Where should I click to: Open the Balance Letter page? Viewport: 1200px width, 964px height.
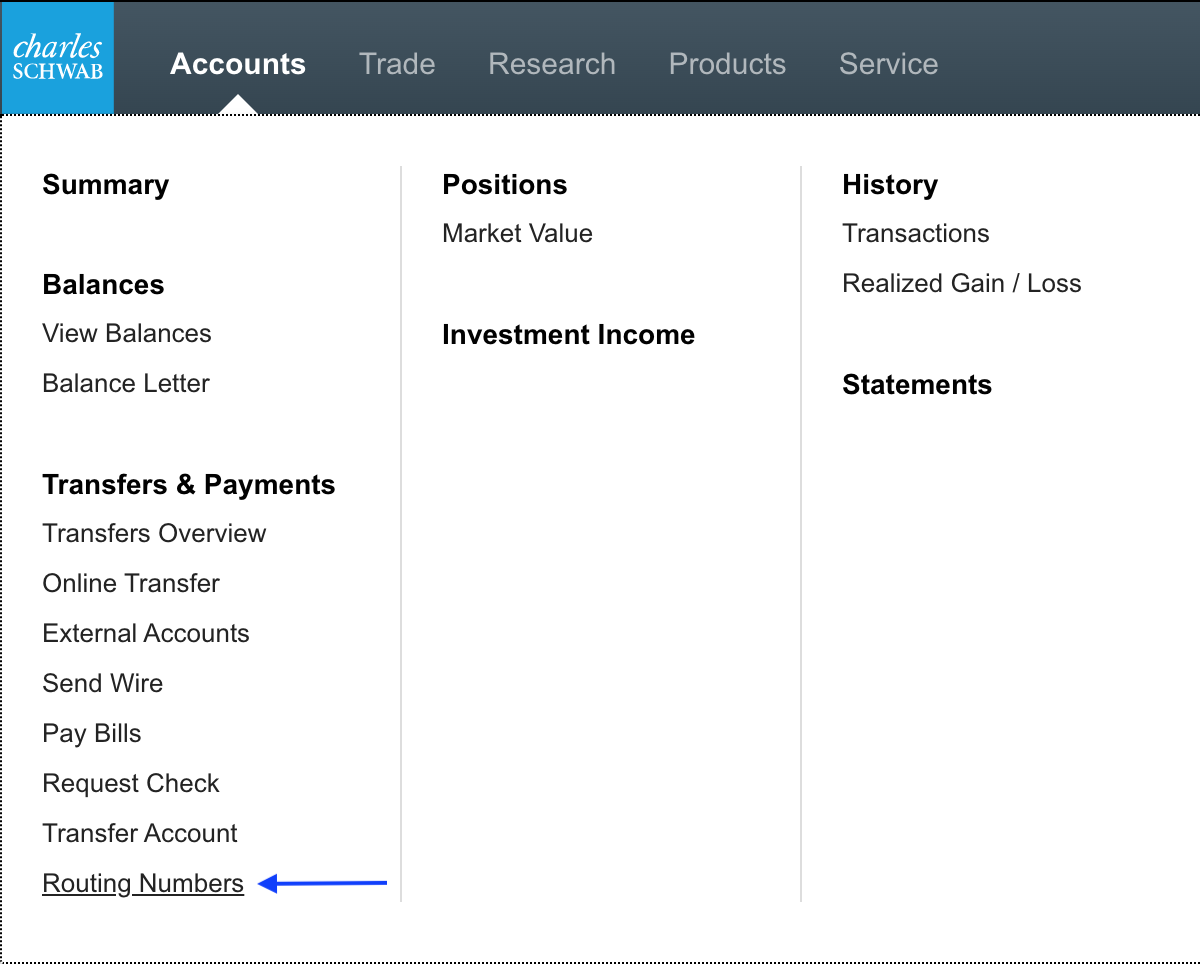pos(125,383)
